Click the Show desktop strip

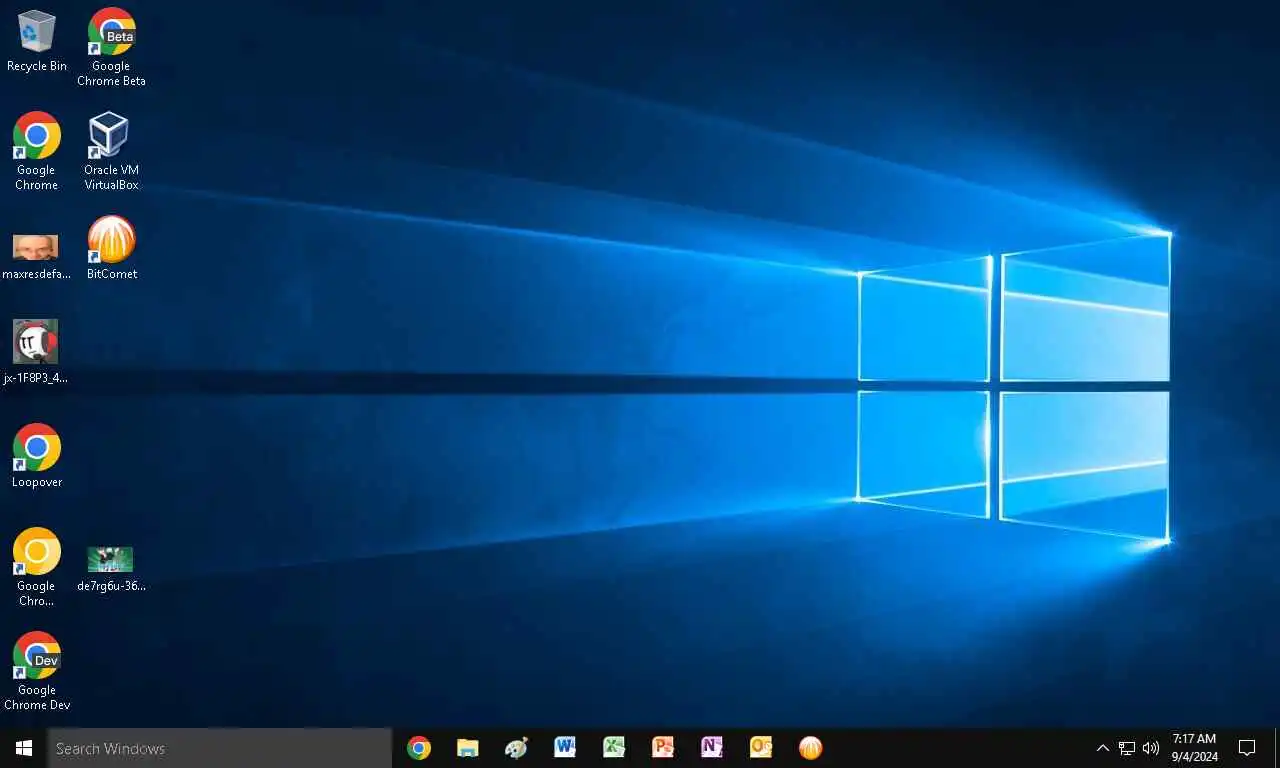click(x=1277, y=748)
